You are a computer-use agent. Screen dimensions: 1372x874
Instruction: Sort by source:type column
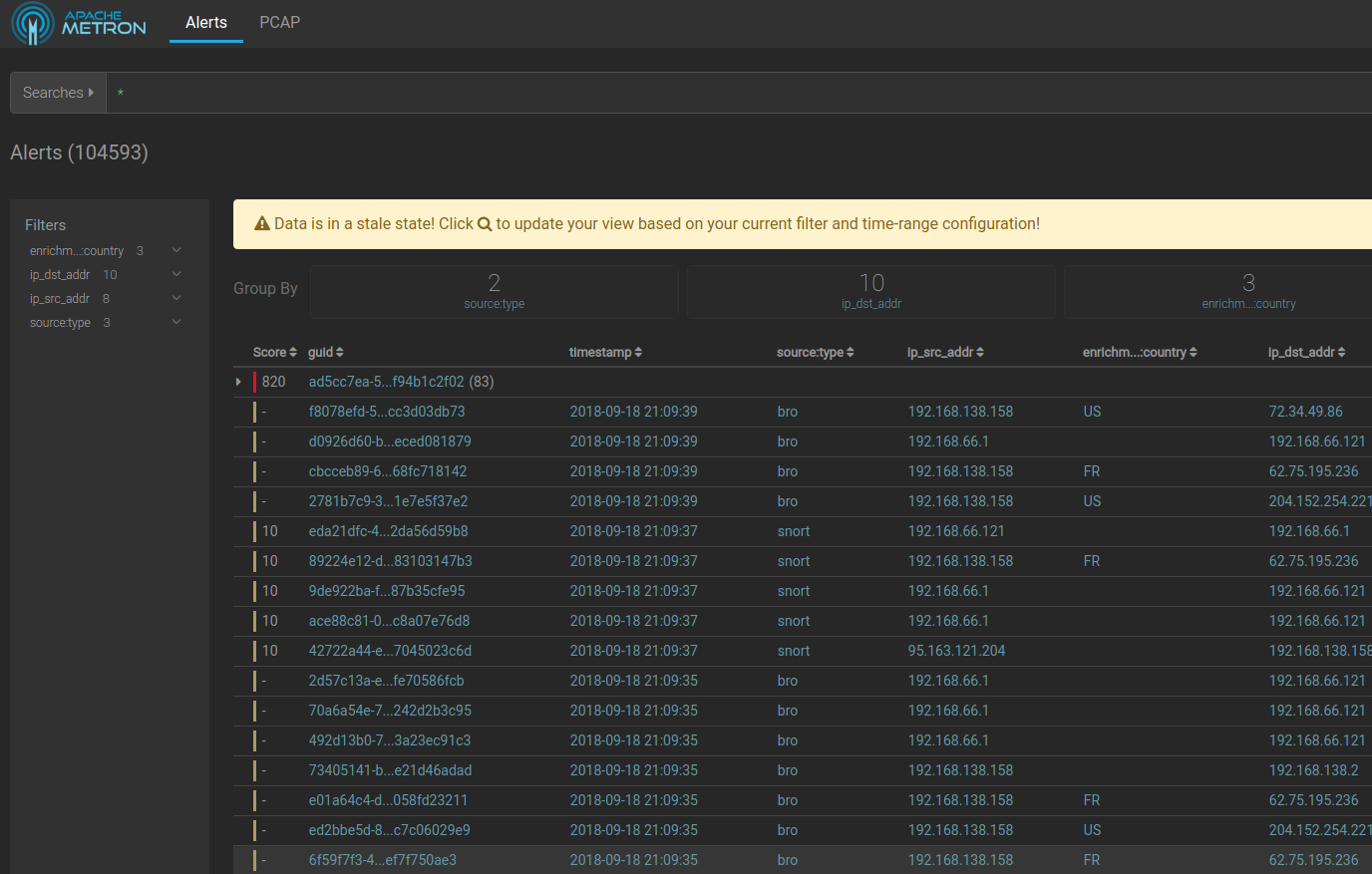point(816,353)
